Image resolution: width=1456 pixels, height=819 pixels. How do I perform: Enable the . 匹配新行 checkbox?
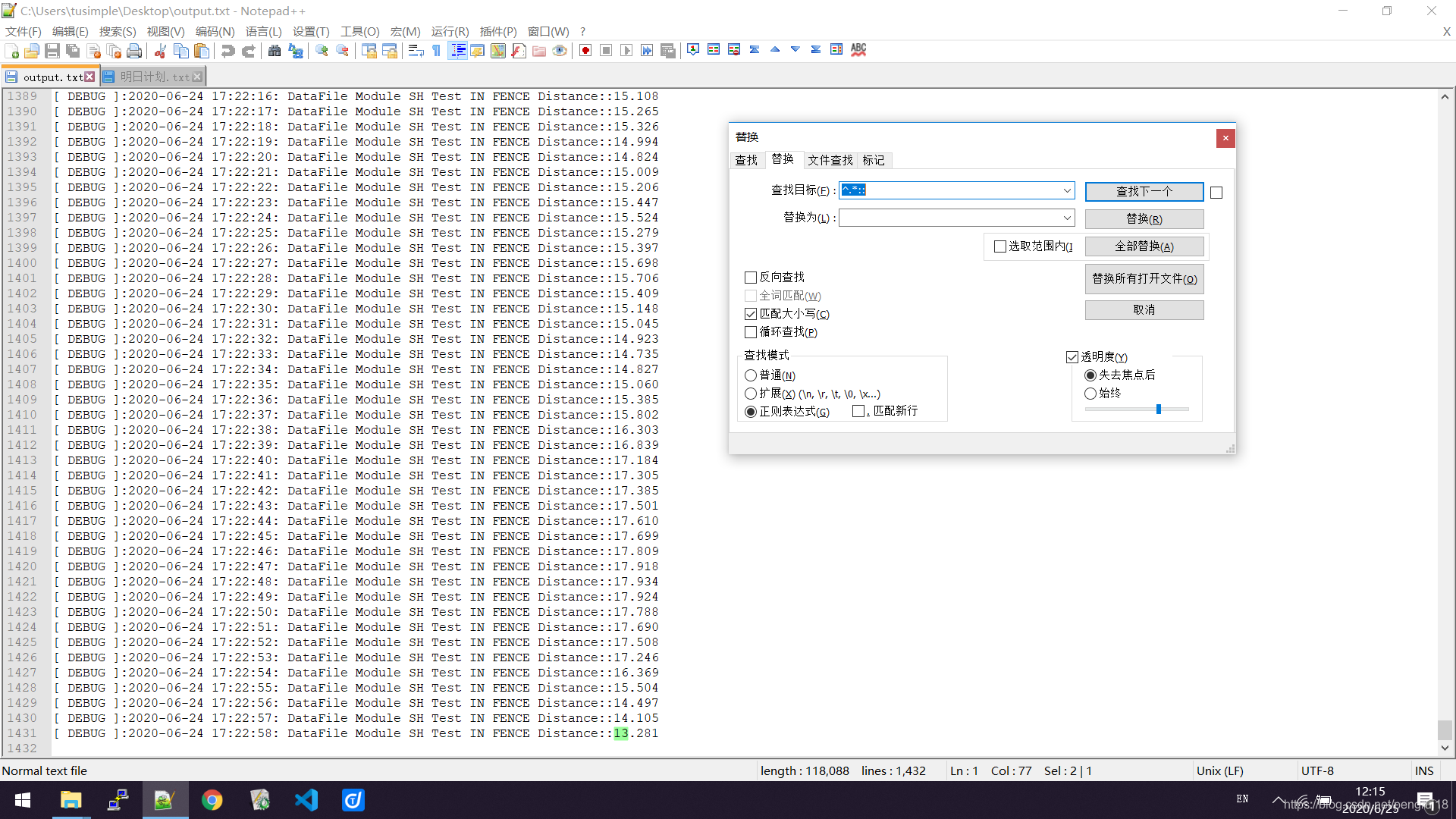[x=858, y=411]
